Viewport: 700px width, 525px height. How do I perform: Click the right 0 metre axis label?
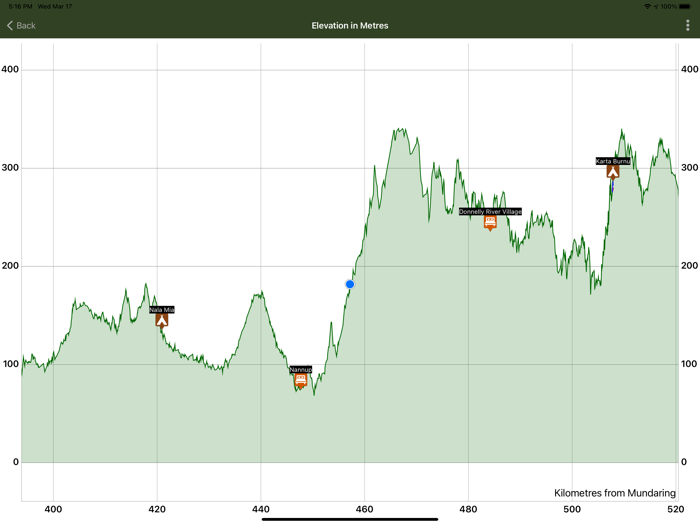[x=683, y=462]
